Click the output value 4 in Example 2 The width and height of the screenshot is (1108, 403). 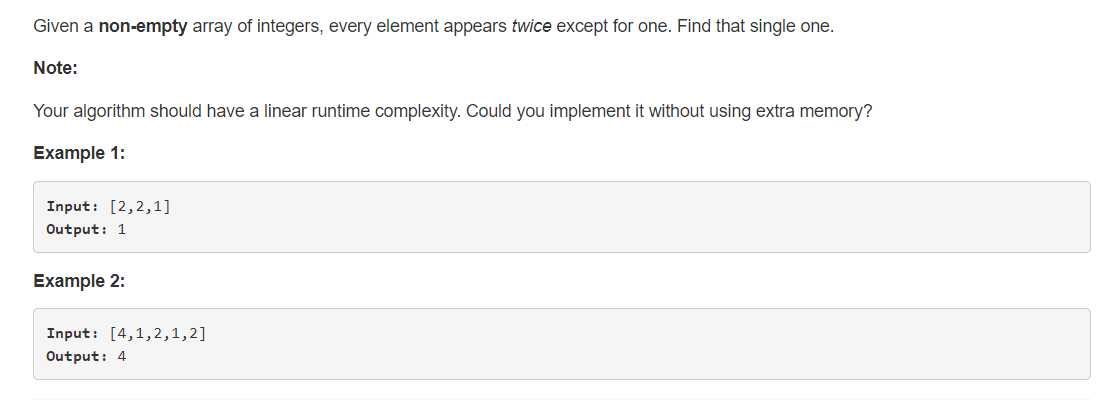[x=122, y=356]
